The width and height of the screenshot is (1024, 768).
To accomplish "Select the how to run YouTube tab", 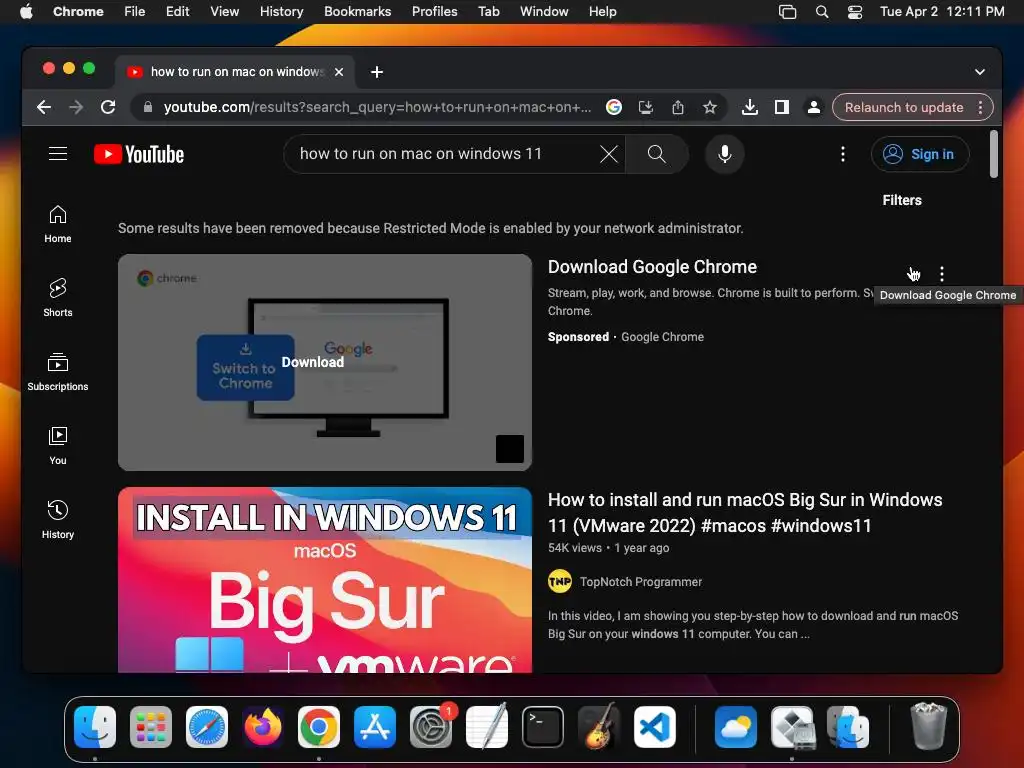I will 236,72.
